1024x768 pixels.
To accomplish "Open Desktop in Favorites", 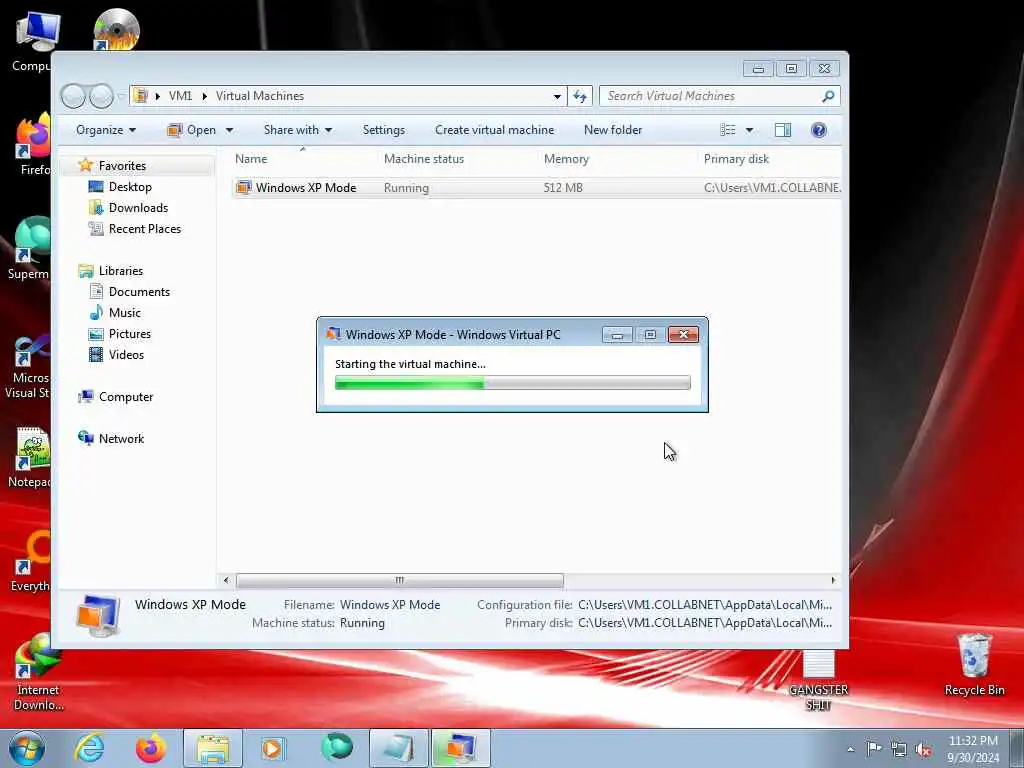I will click(x=130, y=187).
